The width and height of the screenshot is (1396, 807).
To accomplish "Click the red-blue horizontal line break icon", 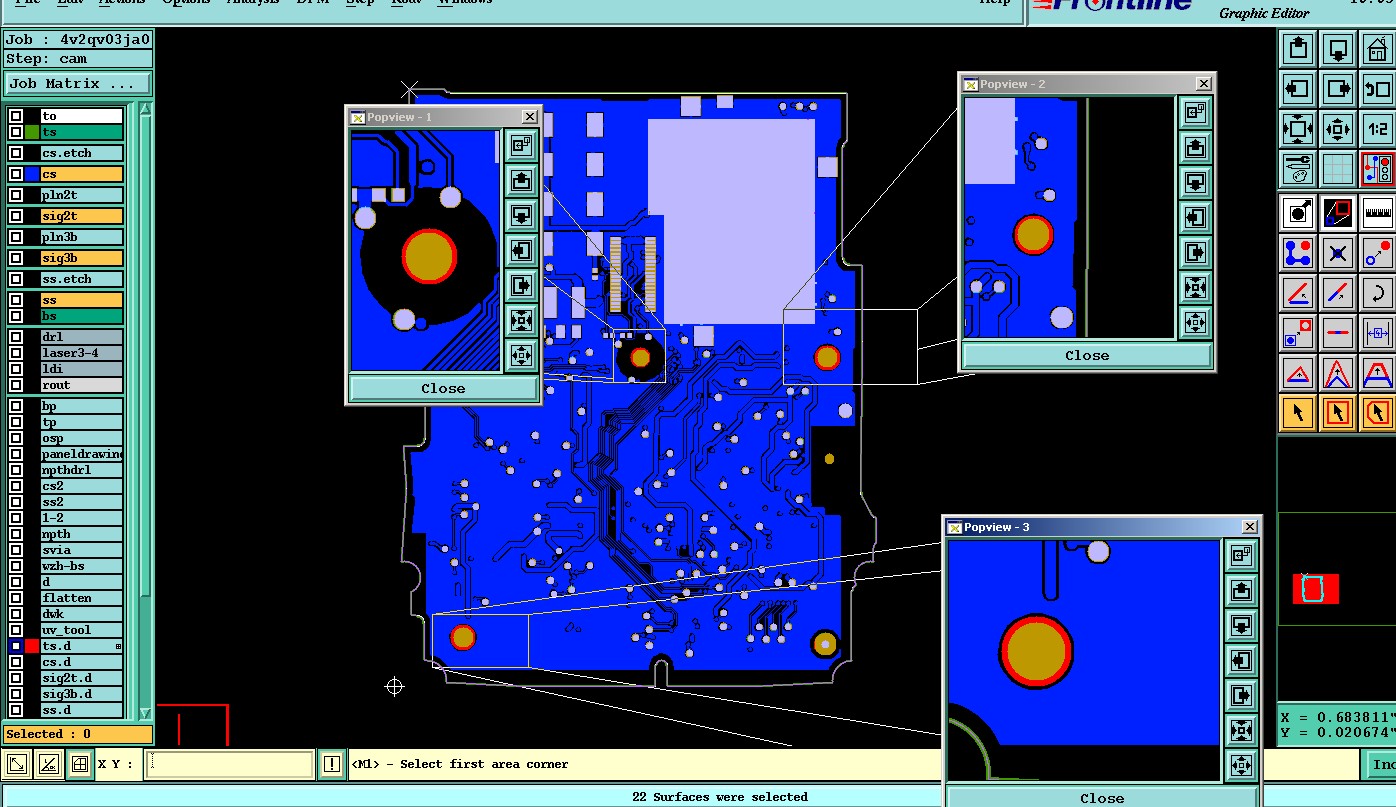I will [1338, 332].
